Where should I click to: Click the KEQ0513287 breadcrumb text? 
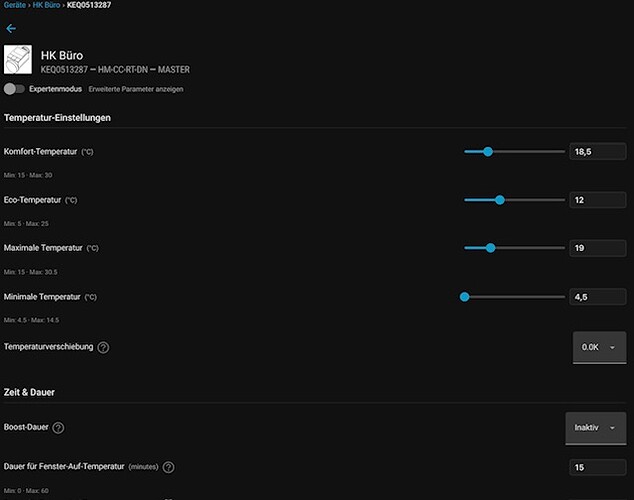click(89, 5)
